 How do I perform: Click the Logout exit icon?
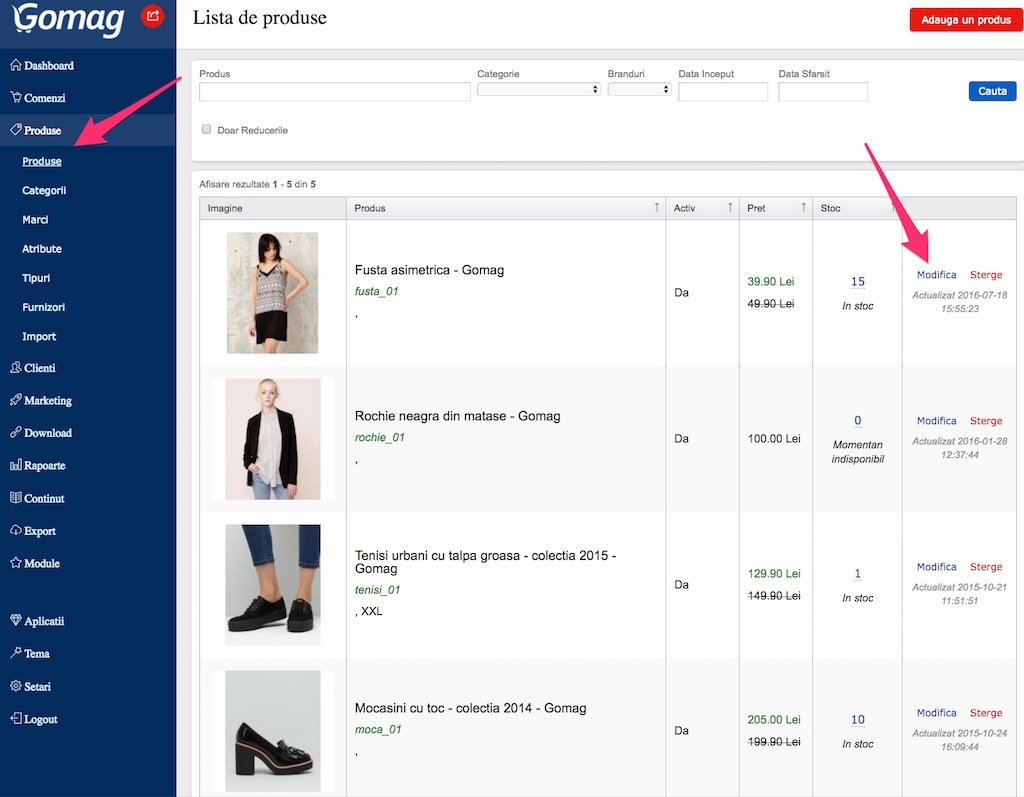(x=15, y=719)
